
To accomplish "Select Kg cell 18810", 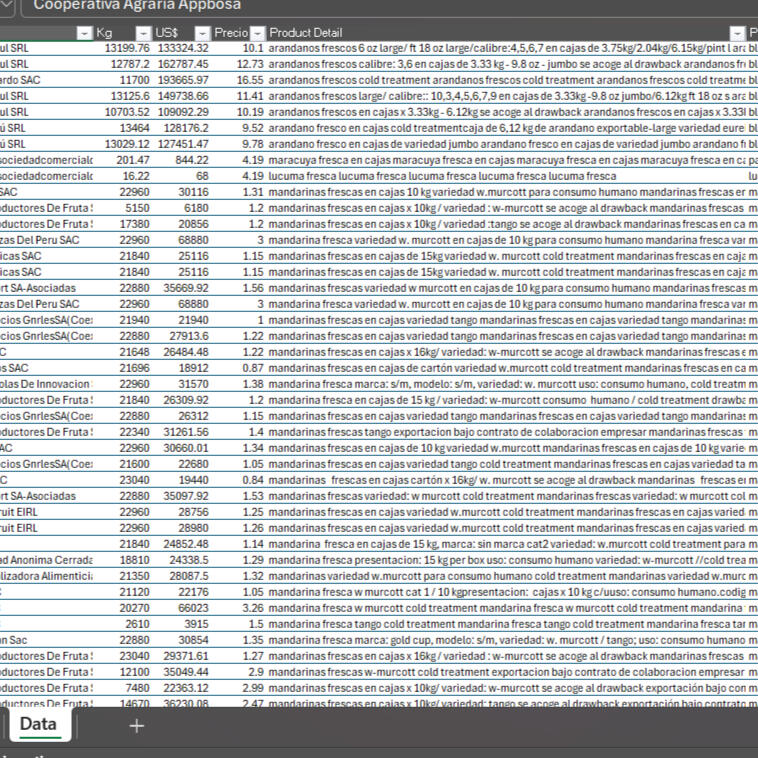I will (x=123, y=560).
